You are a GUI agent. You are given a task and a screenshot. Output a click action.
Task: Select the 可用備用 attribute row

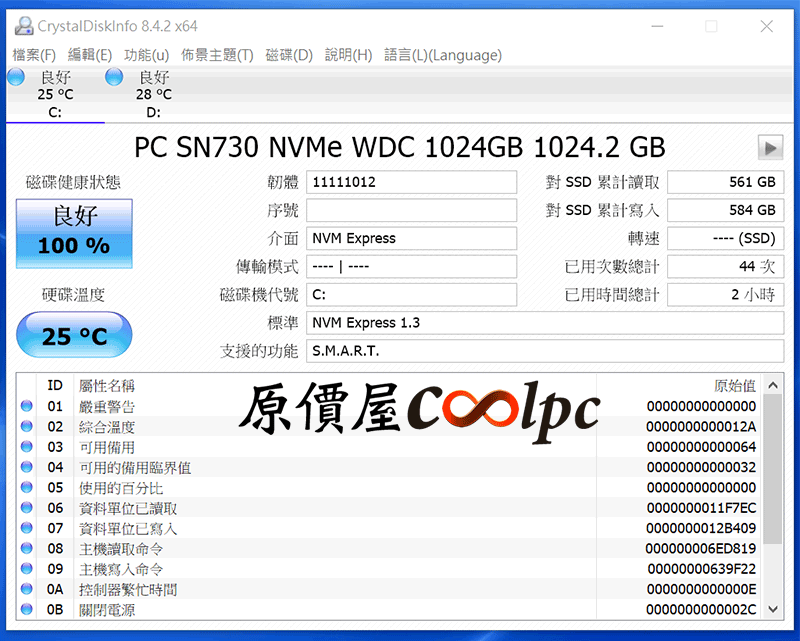click(390, 447)
